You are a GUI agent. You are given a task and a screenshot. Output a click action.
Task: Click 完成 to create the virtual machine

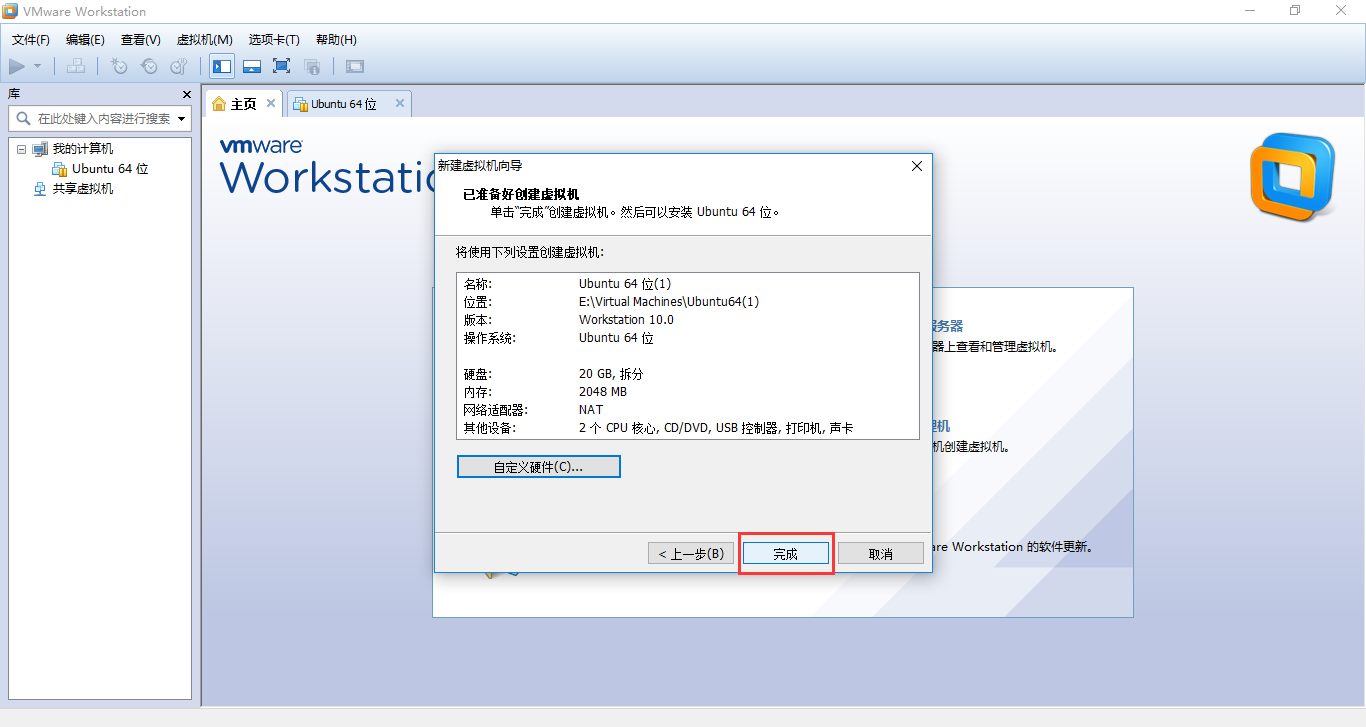(x=786, y=553)
